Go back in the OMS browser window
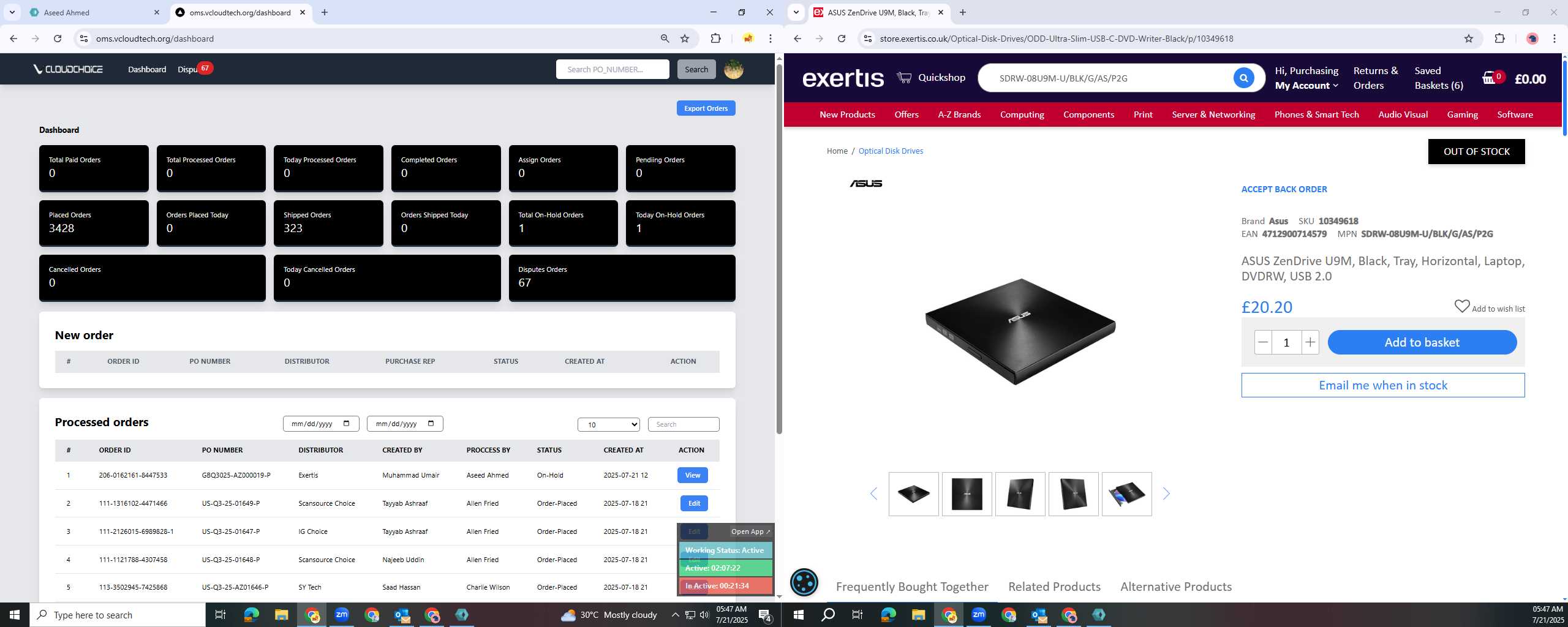Screen dimensions: 1568x627 tap(13, 39)
